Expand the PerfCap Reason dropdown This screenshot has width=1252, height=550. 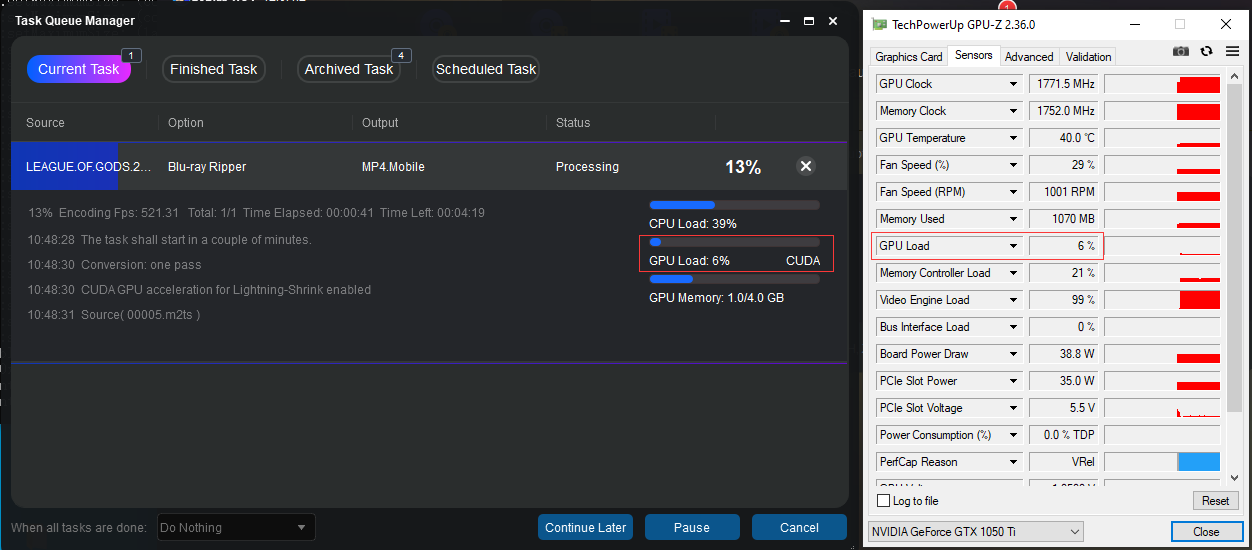coord(1013,462)
